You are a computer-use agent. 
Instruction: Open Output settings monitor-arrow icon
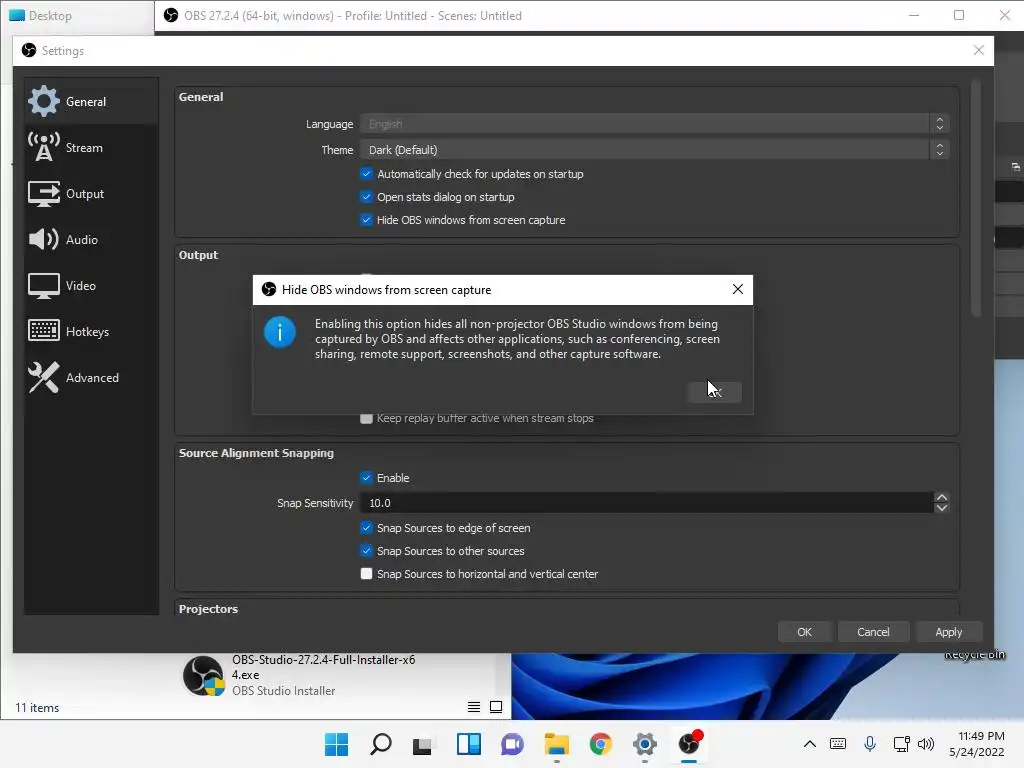tap(44, 194)
